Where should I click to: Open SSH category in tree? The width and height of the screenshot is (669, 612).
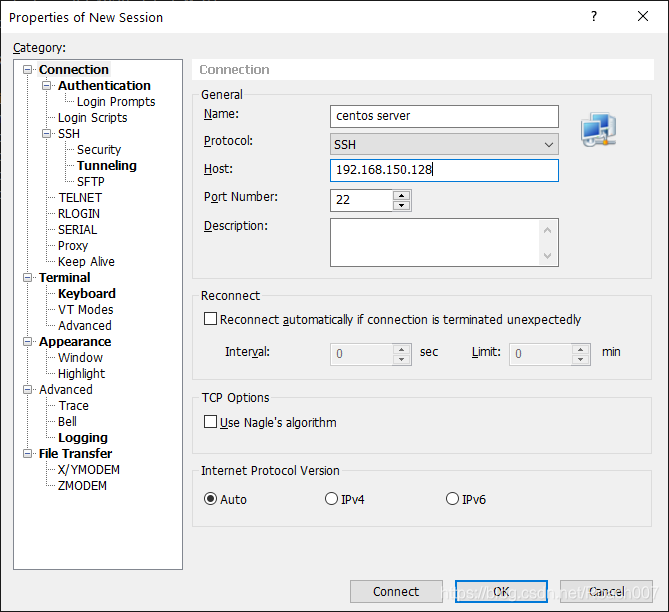[69, 134]
